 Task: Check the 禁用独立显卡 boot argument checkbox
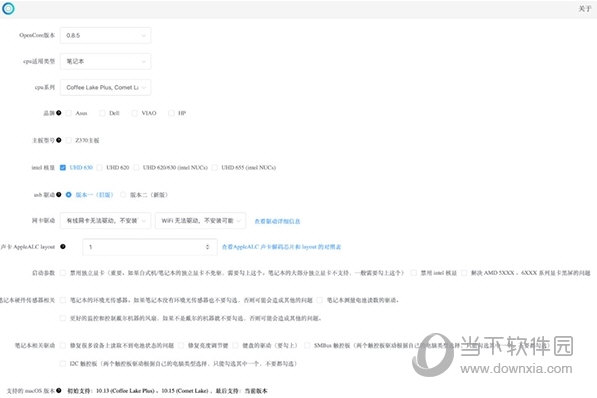[x=63, y=273]
